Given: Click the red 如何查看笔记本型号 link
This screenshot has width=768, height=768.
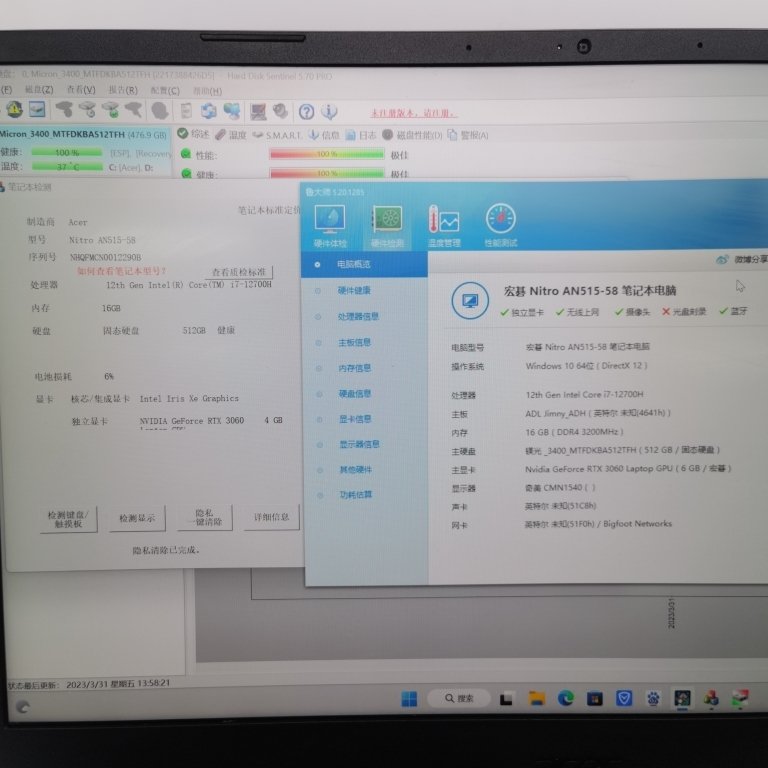Looking at the screenshot, I should coord(121,271).
